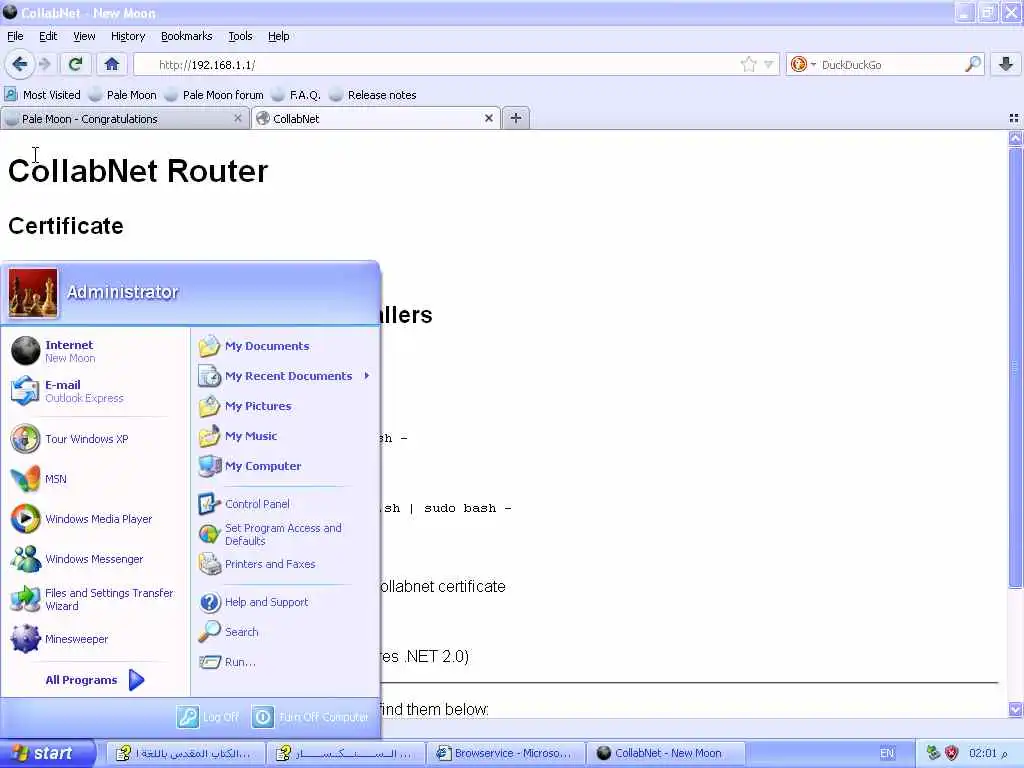Launch Minesweeper
The image size is (1024, 768).
(x=95, y=639)
